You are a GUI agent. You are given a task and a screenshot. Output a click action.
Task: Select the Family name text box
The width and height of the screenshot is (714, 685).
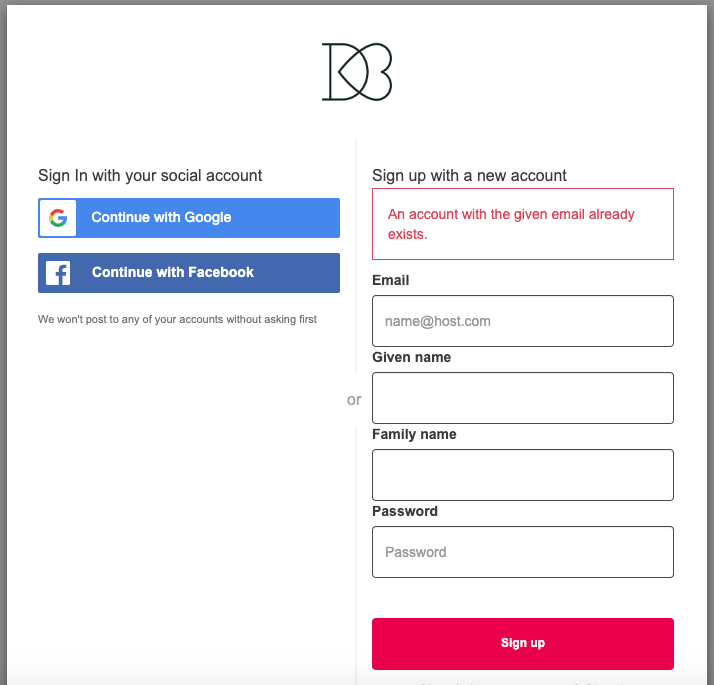click(522, 475)
